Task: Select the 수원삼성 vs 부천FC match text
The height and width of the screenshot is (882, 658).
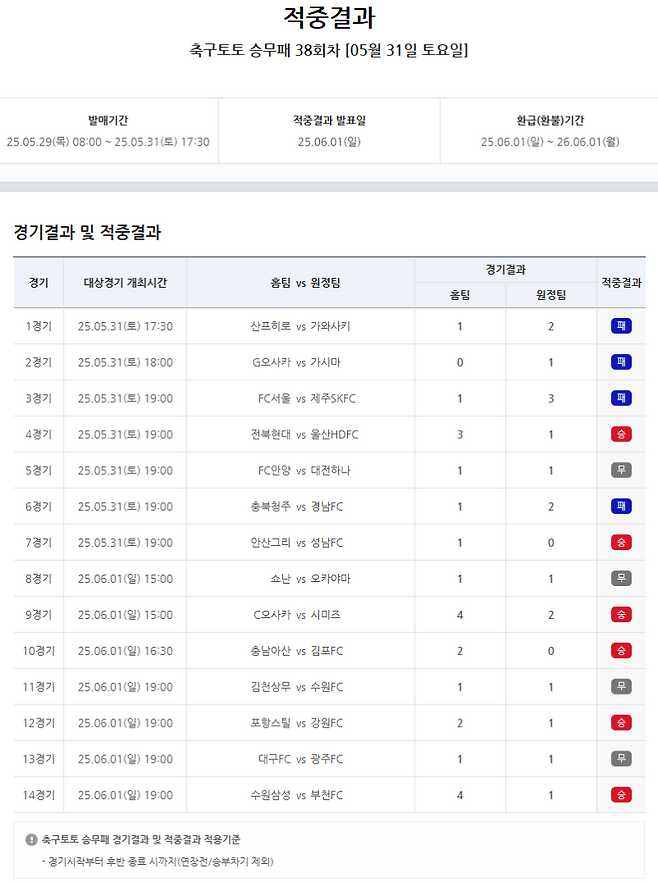Action: click(x=296, y=795)
